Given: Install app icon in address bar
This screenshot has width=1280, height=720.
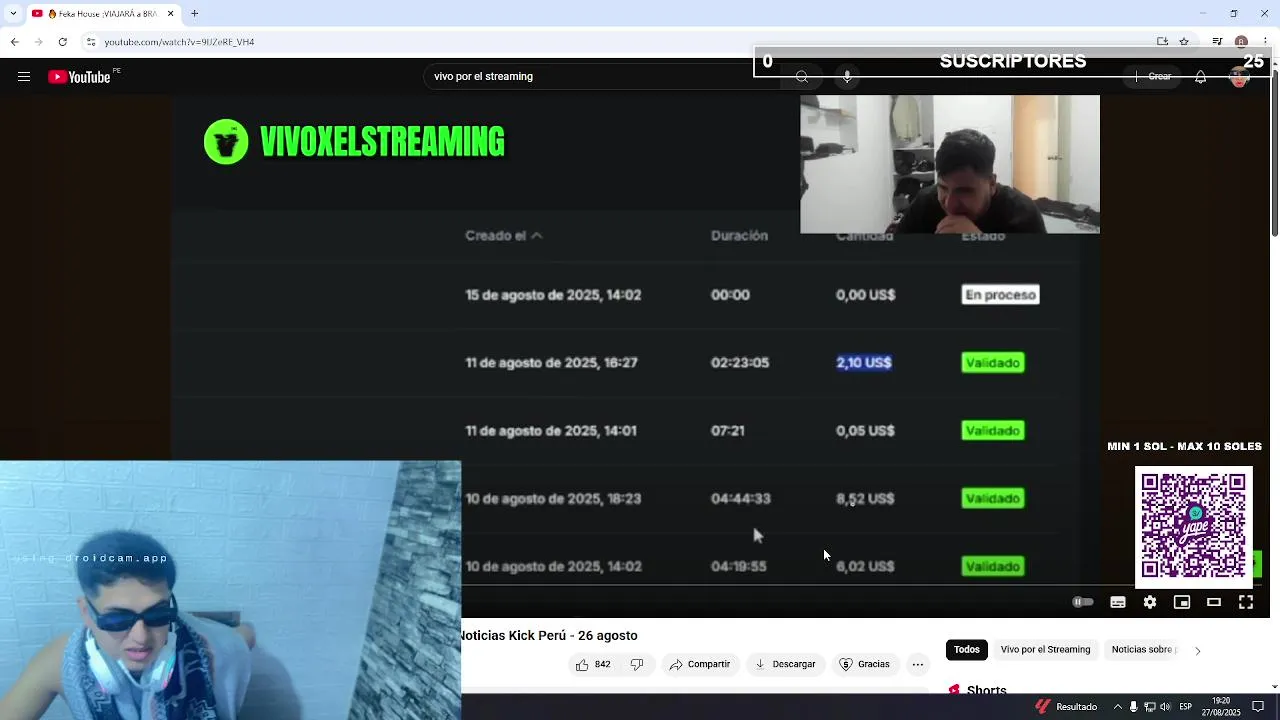Looking at the screenshot, I should 1162,42.
